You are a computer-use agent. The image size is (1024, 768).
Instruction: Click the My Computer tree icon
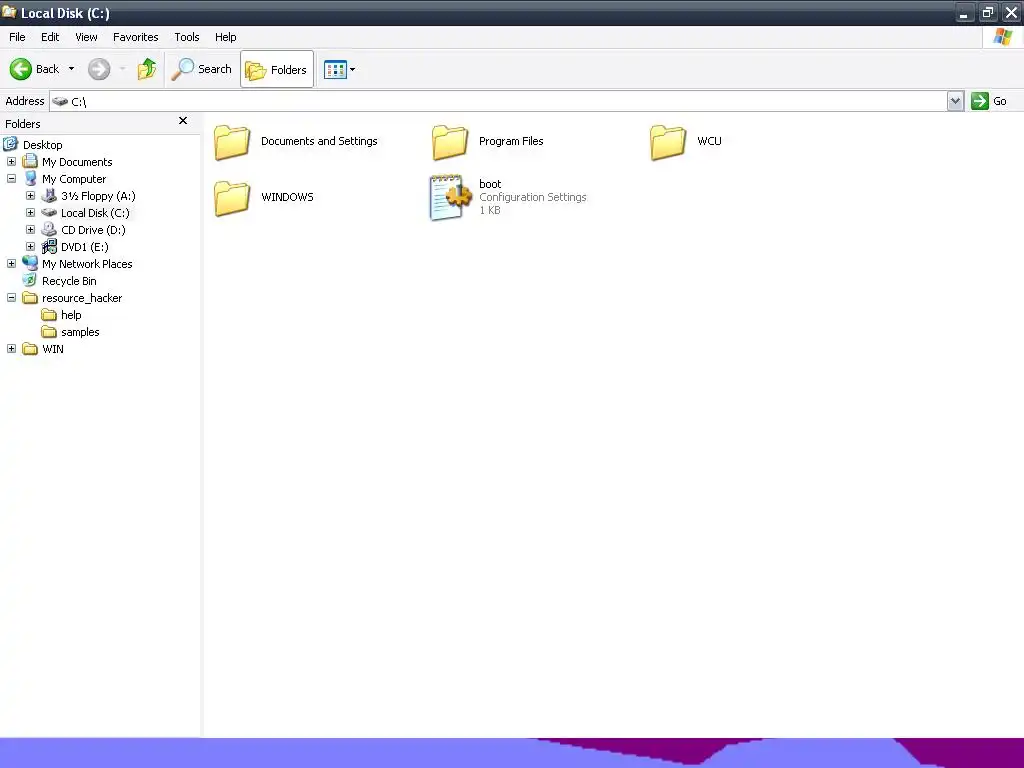[30, 178]
